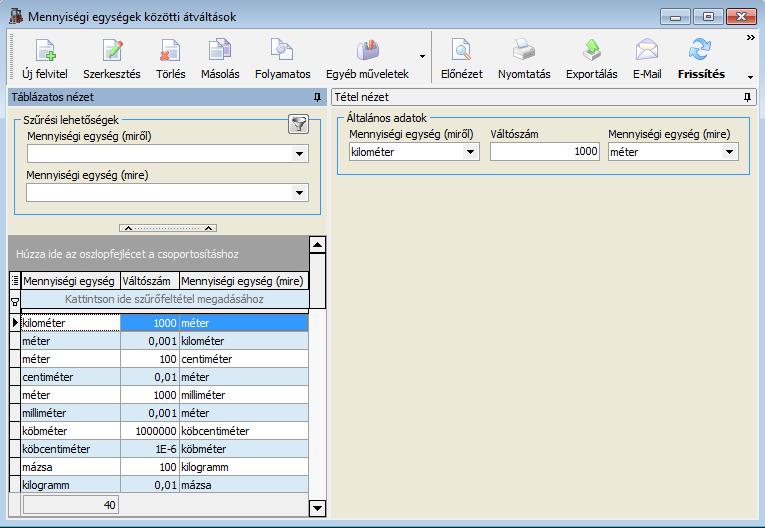
Task: Click the grid column chooser icon
Action: (15, 281)
